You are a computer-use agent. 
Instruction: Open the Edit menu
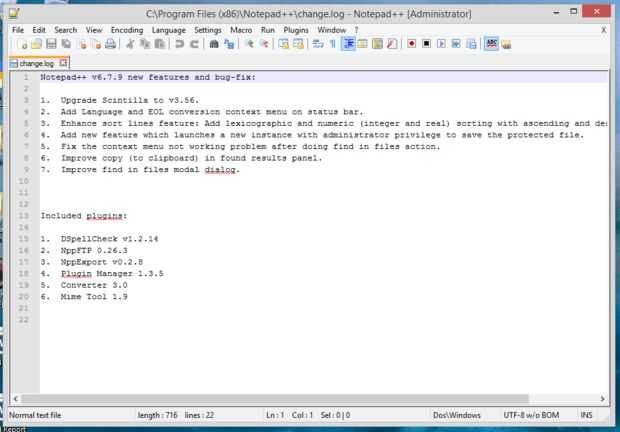coord(39,30)
